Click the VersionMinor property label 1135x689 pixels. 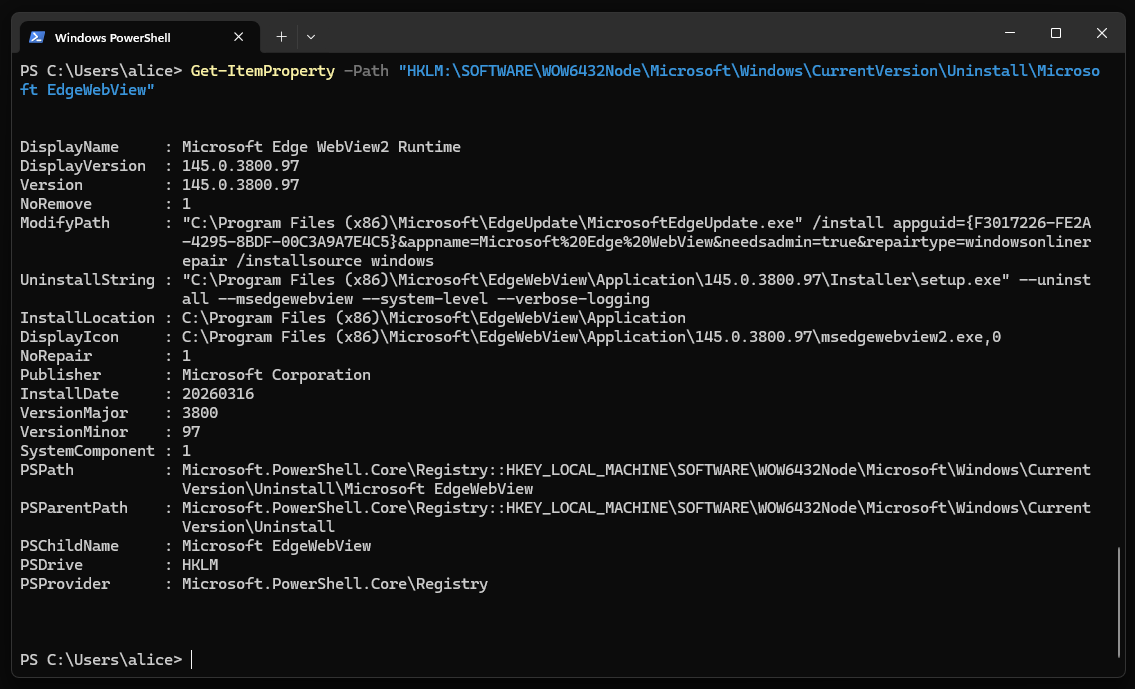click(x=74, y=432)
